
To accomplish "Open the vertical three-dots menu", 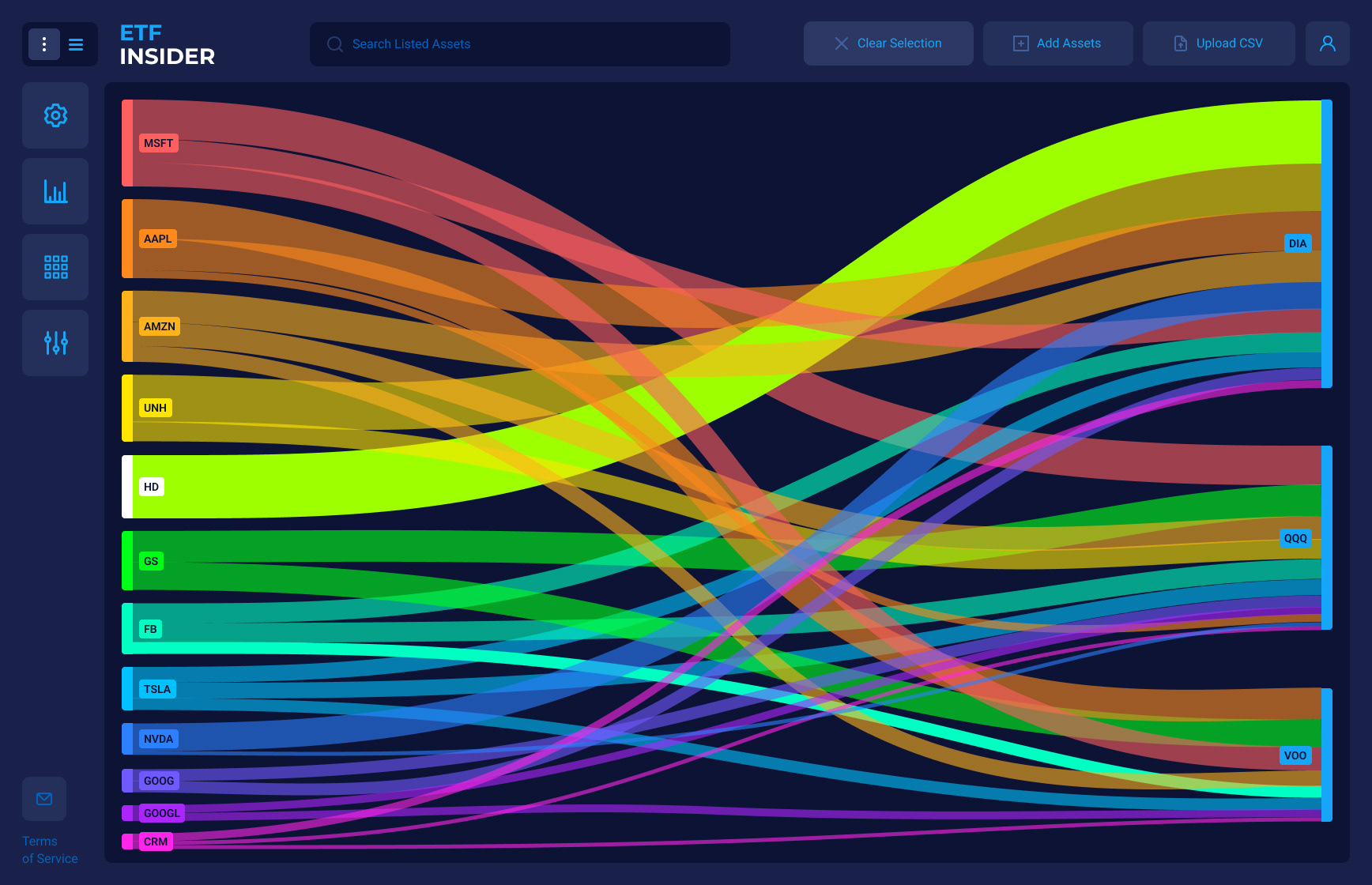I will [x=44, y=44].
